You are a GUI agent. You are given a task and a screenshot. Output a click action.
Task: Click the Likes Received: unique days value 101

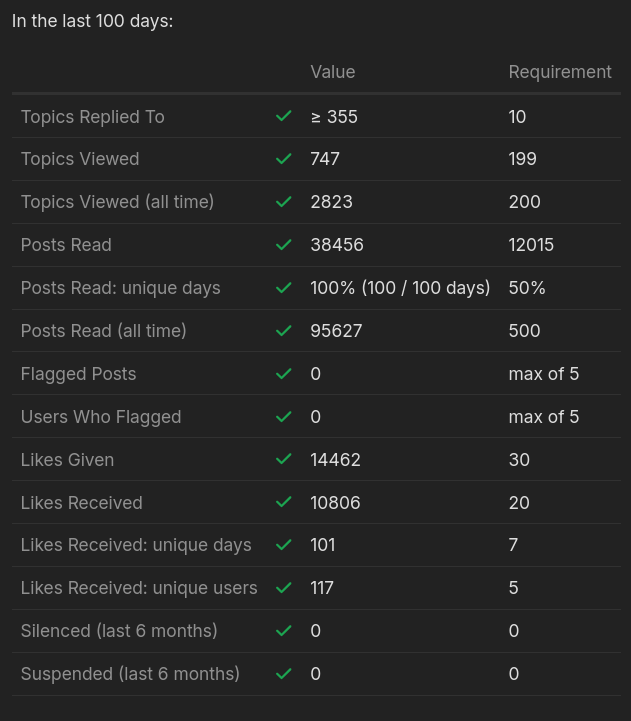click(322, 545)
